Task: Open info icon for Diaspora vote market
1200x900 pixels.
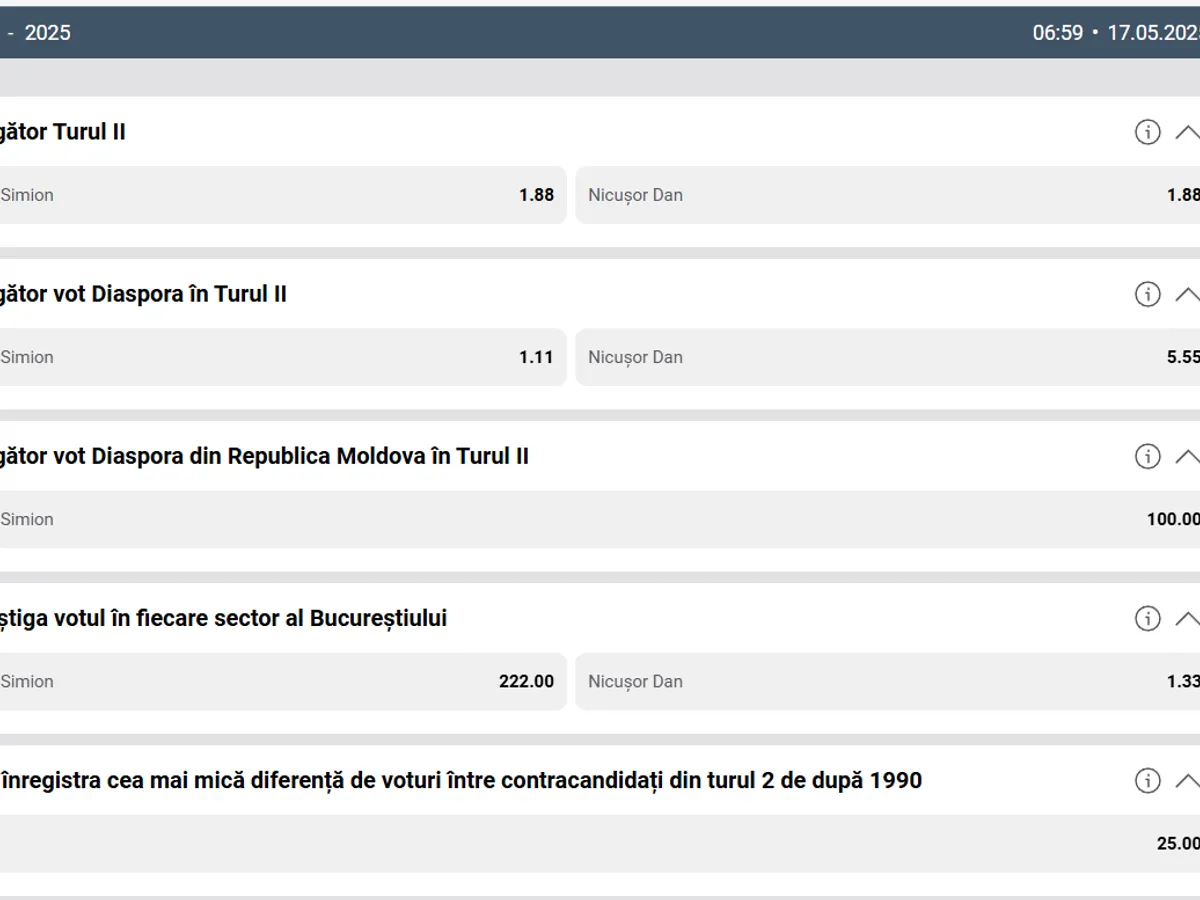Action: pyautogui.click(x=1147, y=294)
